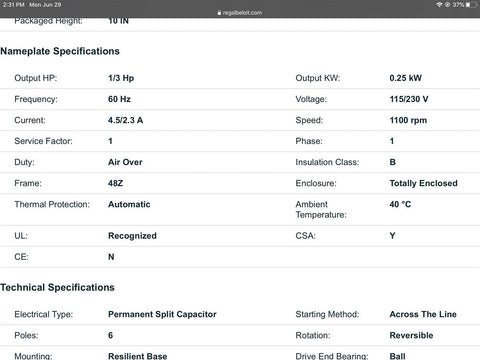Select the Automatic thermal protection value
This screenshot has width=480, height=360.
(129, 204)
